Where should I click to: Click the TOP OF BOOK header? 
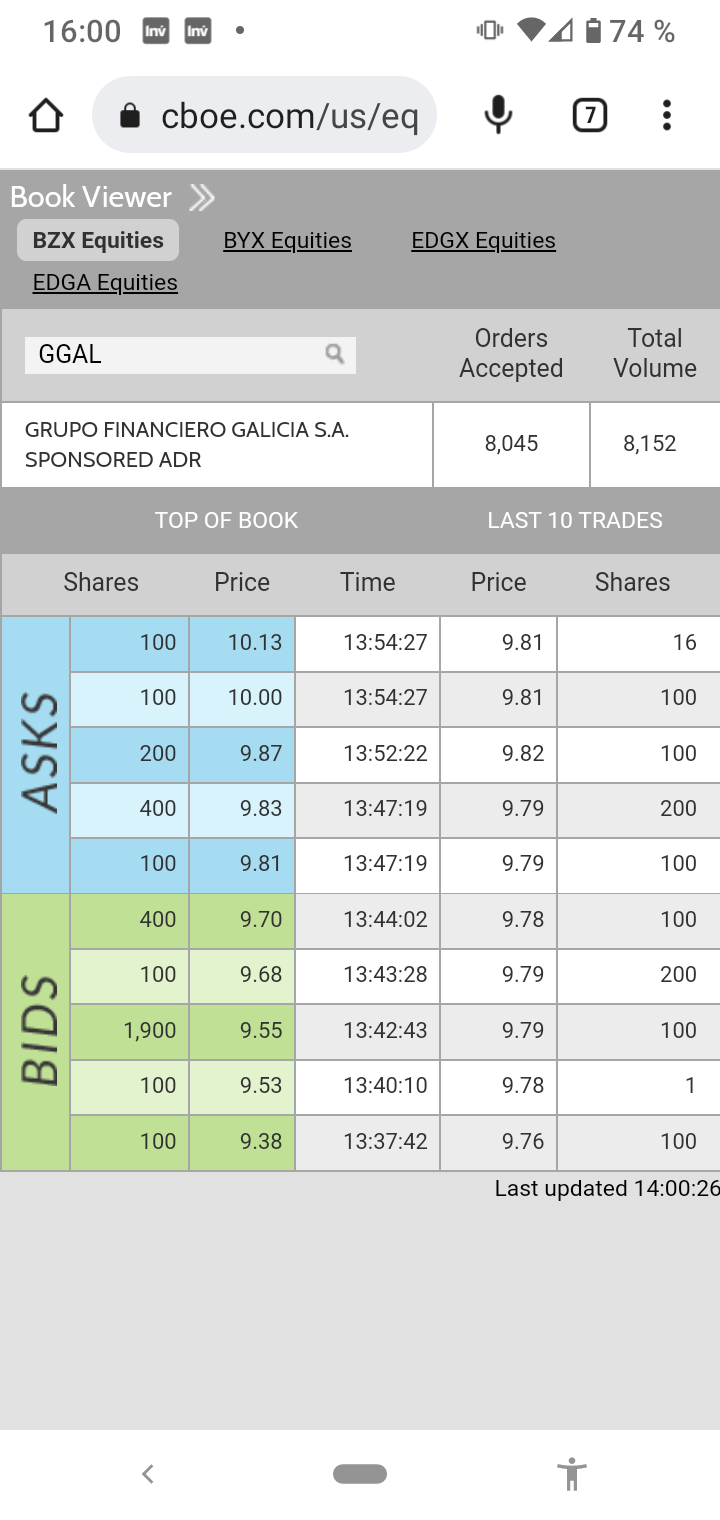point(226,521)
